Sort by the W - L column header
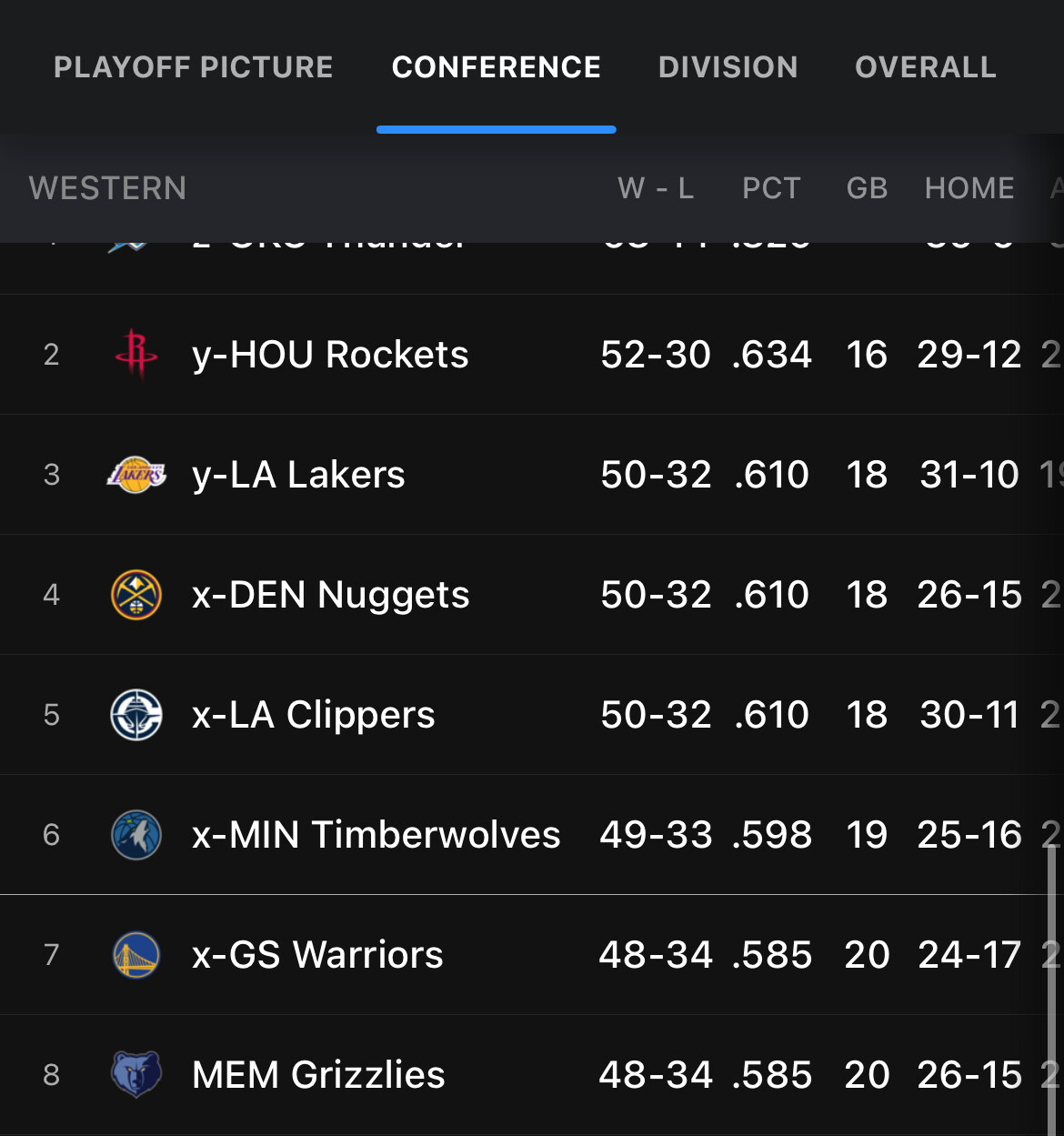 coord(656,188)
